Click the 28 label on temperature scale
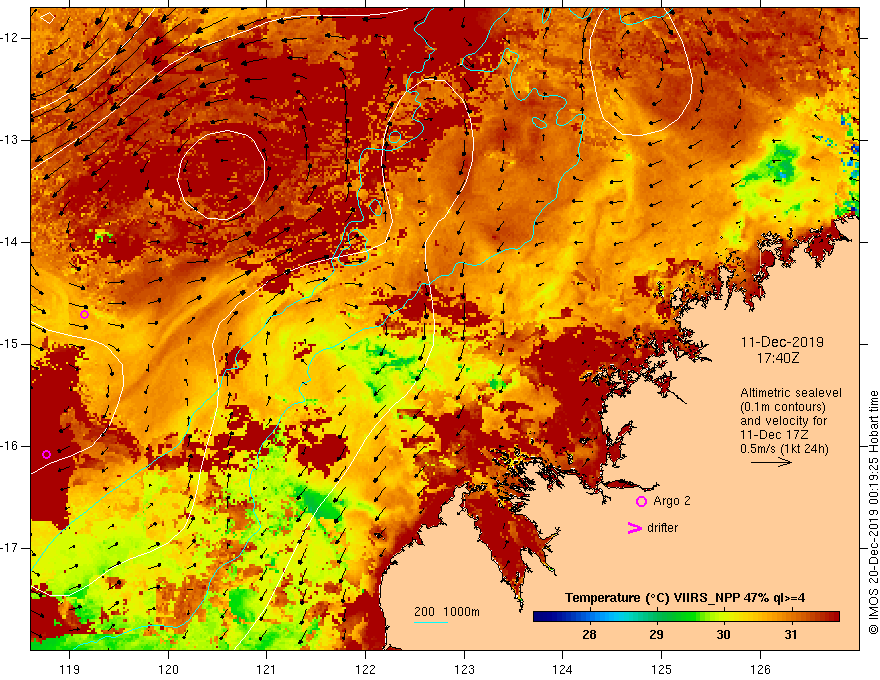Screen dimensions: 880x680 coord(589,635)
